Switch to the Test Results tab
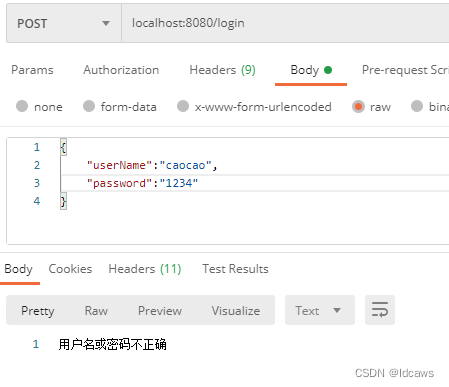 235,269
